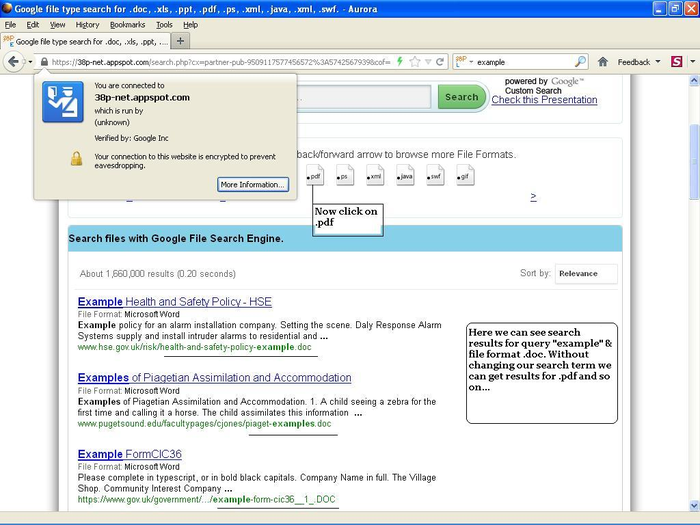Open the dropdown next to the S icon
This screenshot has width=700, height=525.
click(x=692, y=62)
